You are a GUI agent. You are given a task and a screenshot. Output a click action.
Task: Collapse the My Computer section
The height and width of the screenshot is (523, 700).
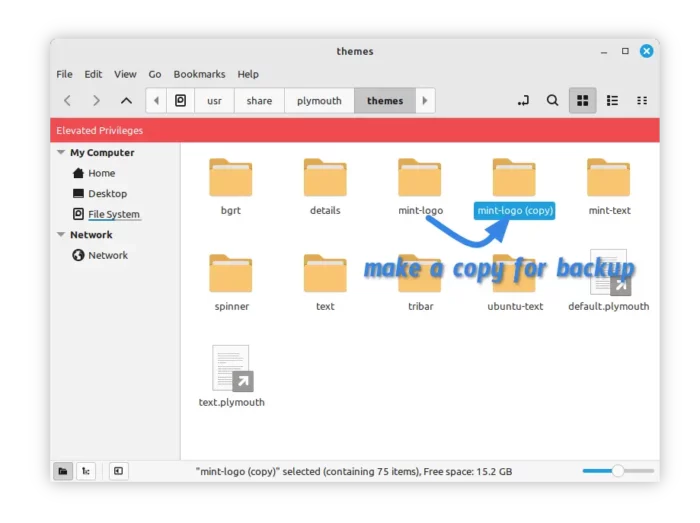pyautogui.click(x=61, y=153)
